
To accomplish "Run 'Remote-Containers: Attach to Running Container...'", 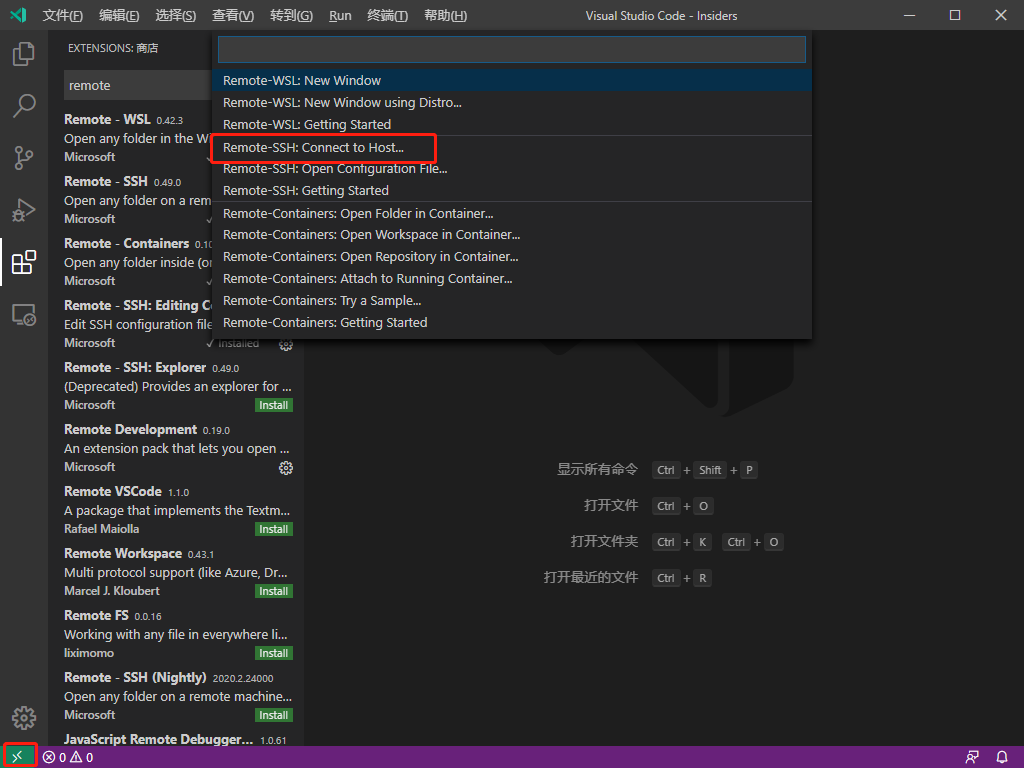I will pyautogui.click(x=511, y=279).
